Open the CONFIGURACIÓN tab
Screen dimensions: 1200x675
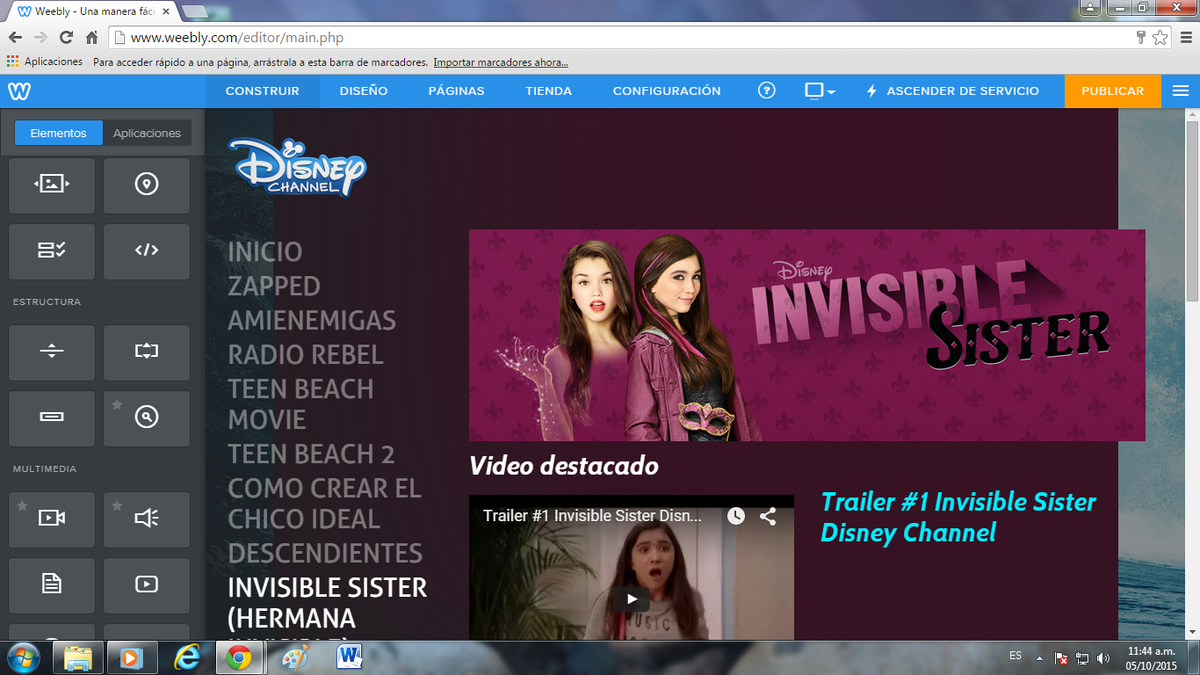click(x=667, y=91)
